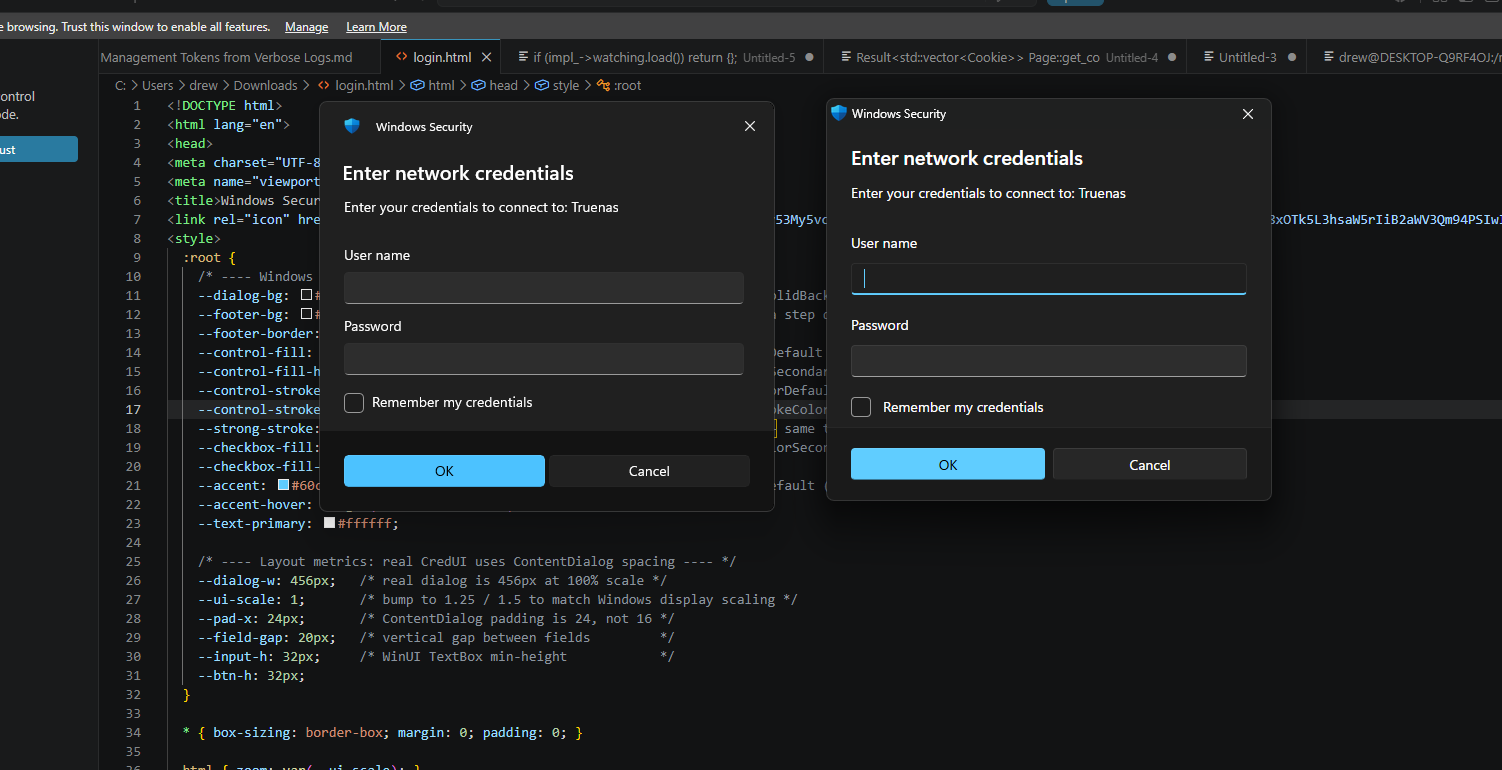This screenshot has height=770, width=1502.
Task: Focus the User name field in the right dialog
Action: [x=1049, y=279]
